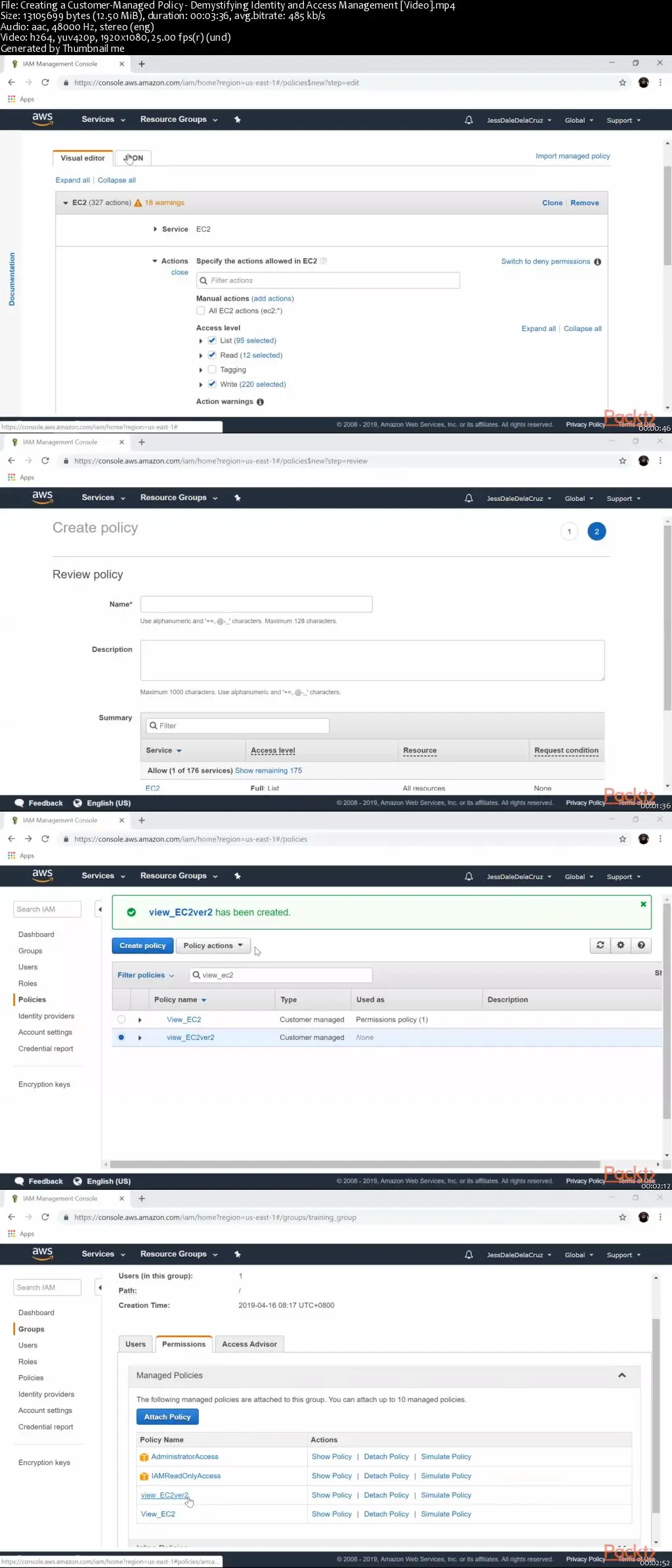The width and height of the screenshot is (672, 1568).
Task: Sort by Policy name column arrow
Action: (x=204, y=1000)
